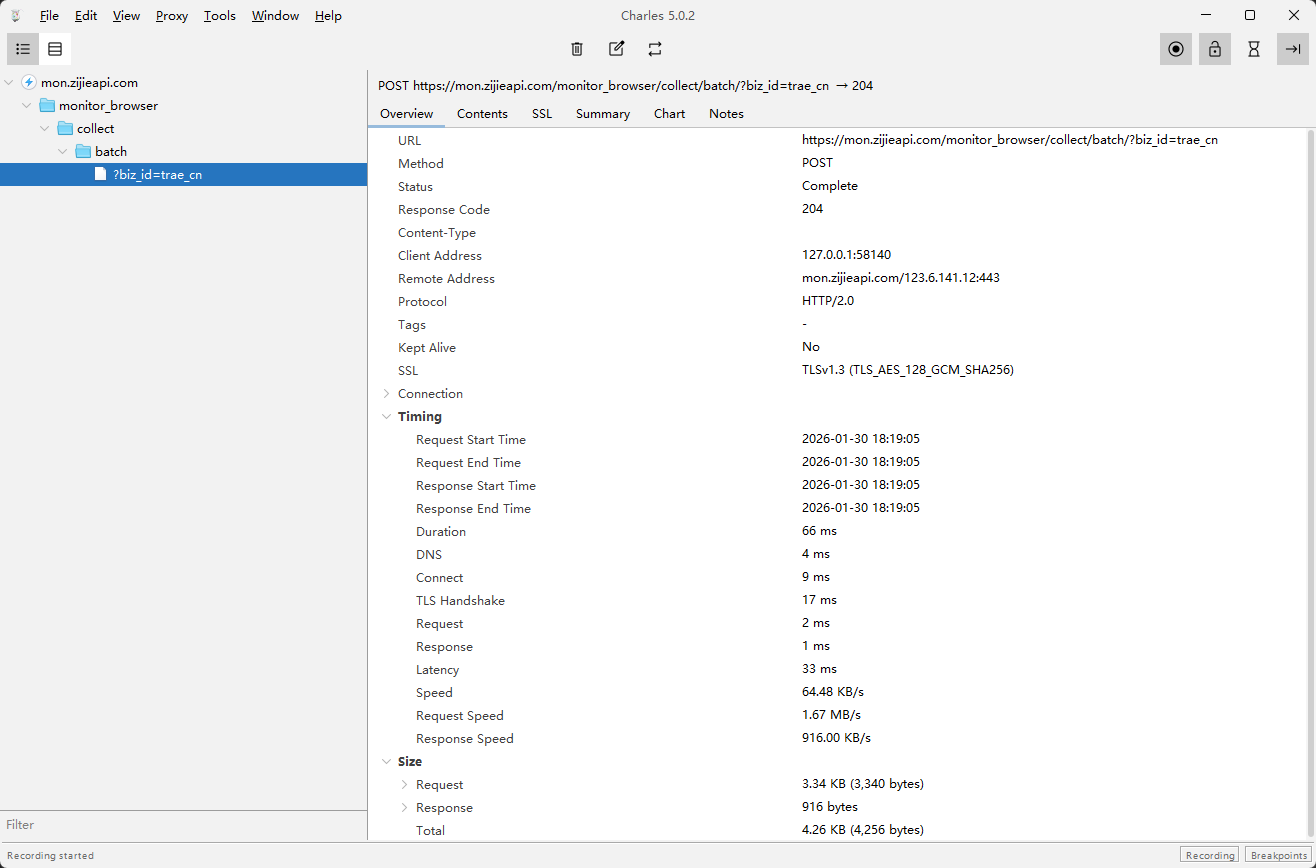Click the Breakpoints status bar button
This screenshot has height=868, width=1316.
[1278, 855]
